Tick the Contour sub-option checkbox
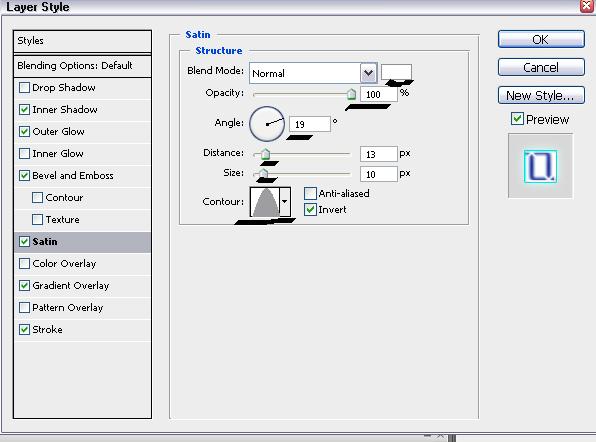 tap(37, 198)
